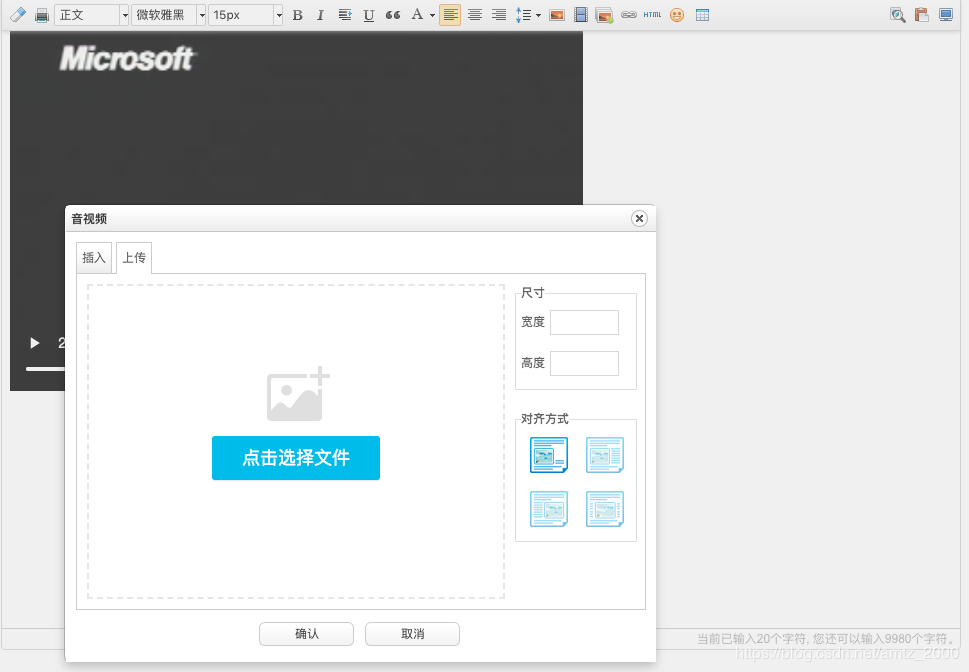969x672 pixels.
Task: Click the 宽度 width input field
Action: (584, 322)
